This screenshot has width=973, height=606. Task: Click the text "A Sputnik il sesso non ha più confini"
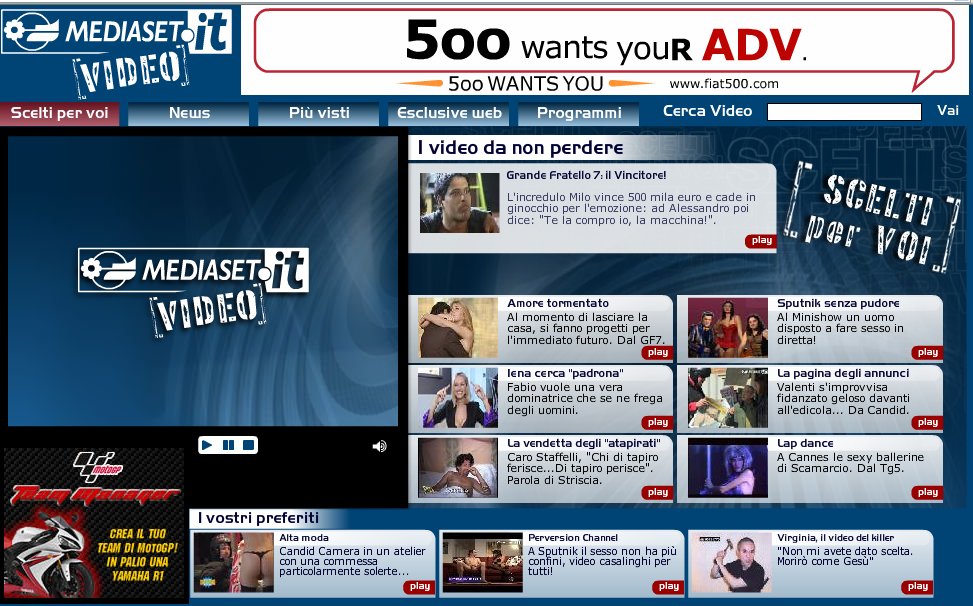pyautogui.click(x=603, y=561)
